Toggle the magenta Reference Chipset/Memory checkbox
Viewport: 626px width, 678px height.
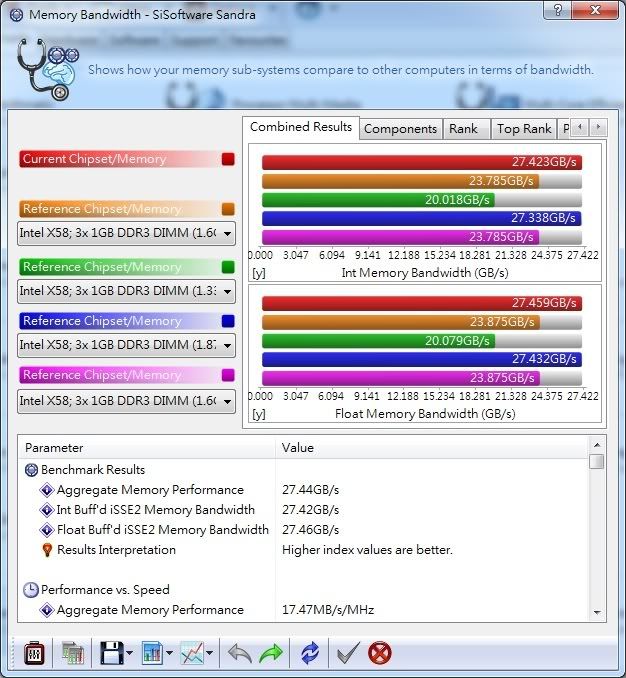(x=228, y=375)
